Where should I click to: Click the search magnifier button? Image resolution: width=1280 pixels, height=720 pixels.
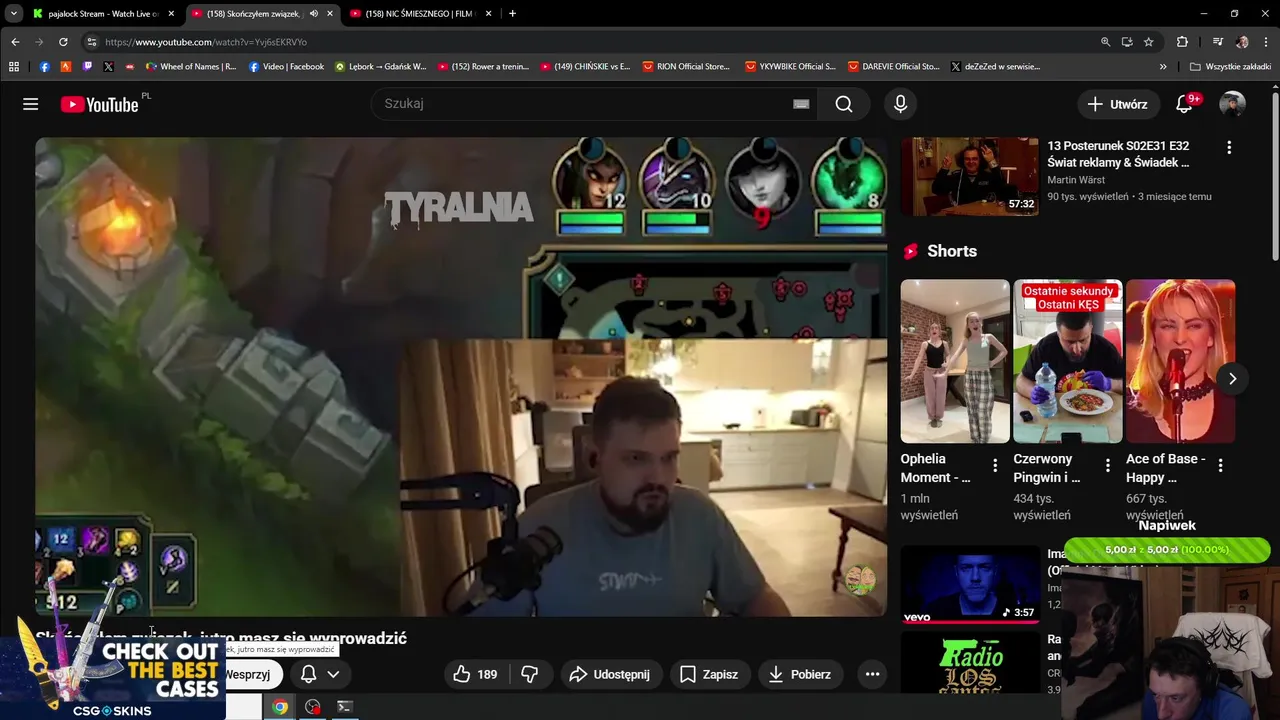844,104
